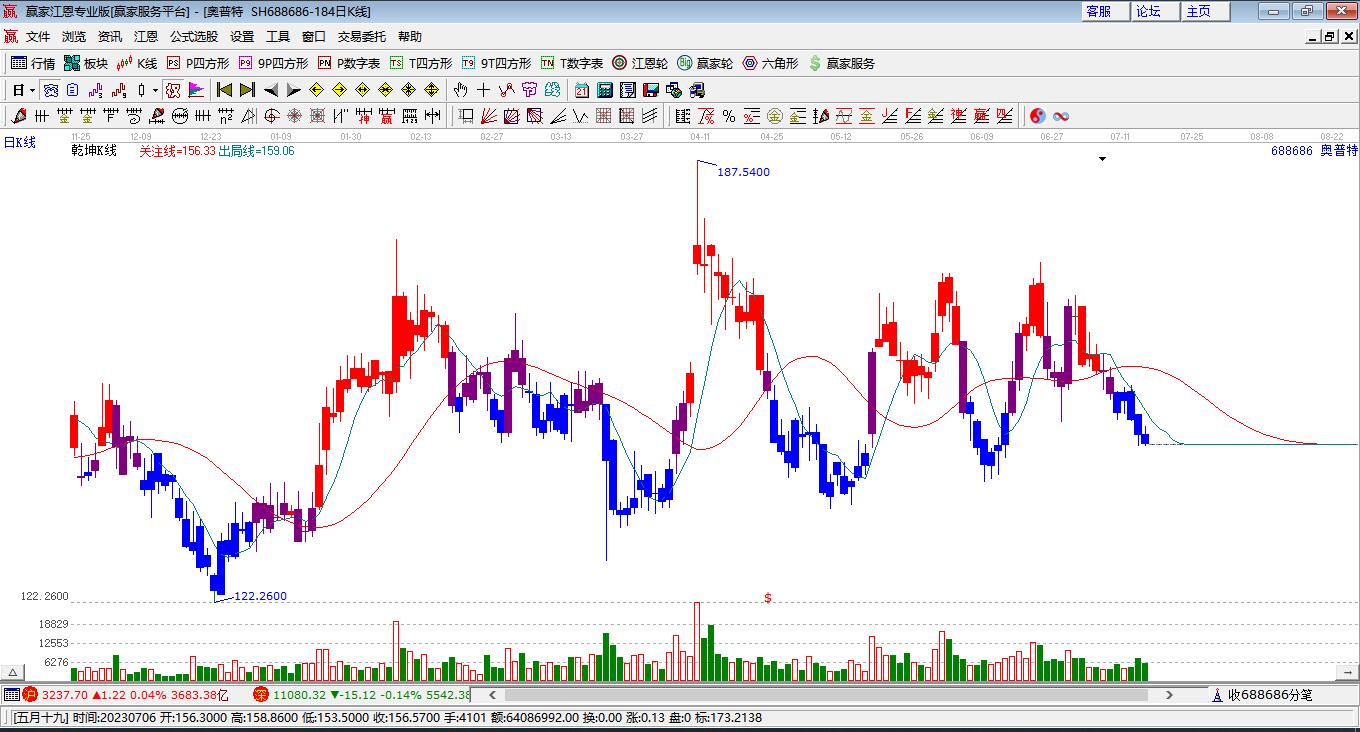The width and height of the screenshot is (1360, 732).
Task: Jump to first bar arrow icon
Action: pos(225,90)
